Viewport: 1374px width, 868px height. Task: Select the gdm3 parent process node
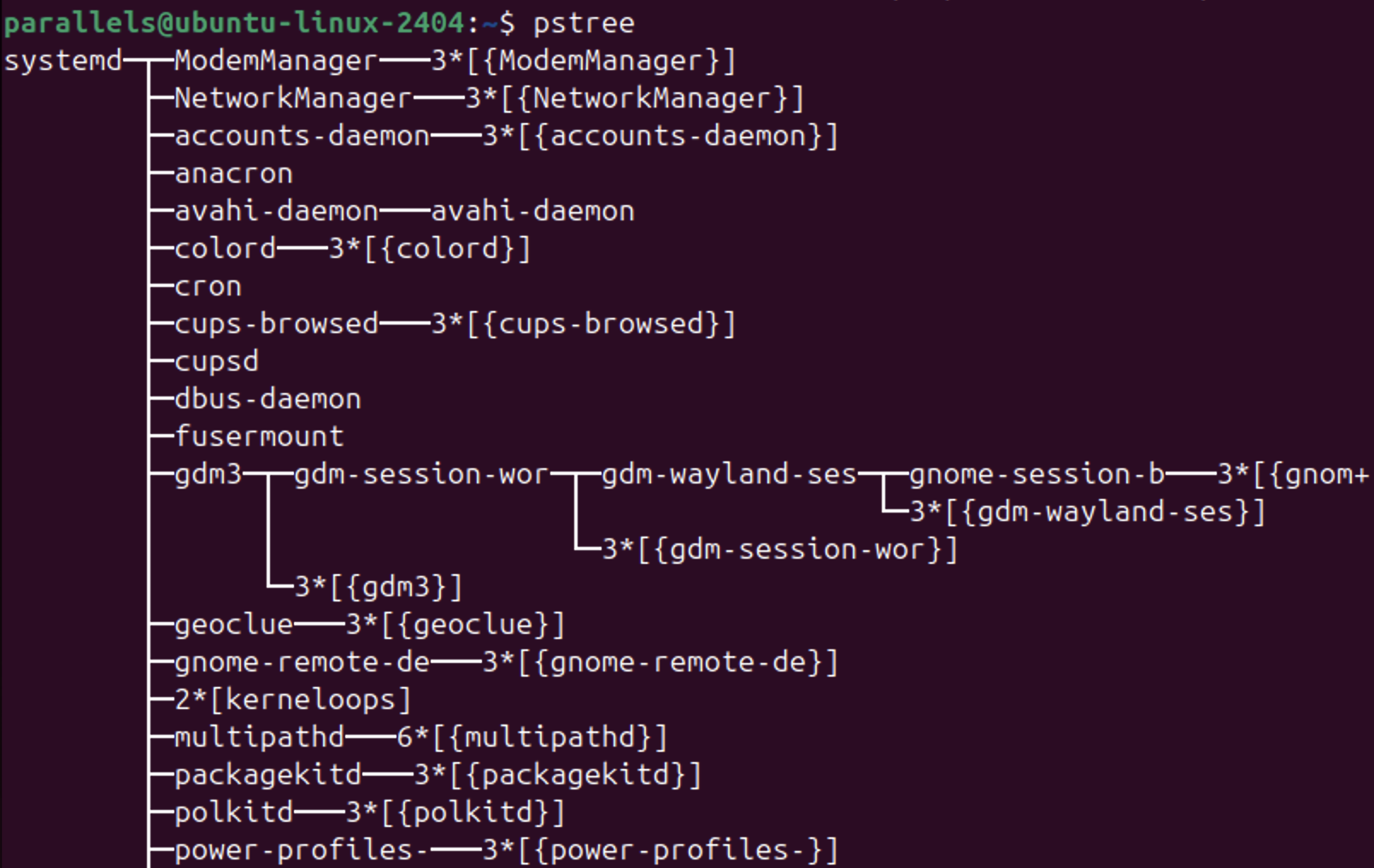tap(208, 475)
